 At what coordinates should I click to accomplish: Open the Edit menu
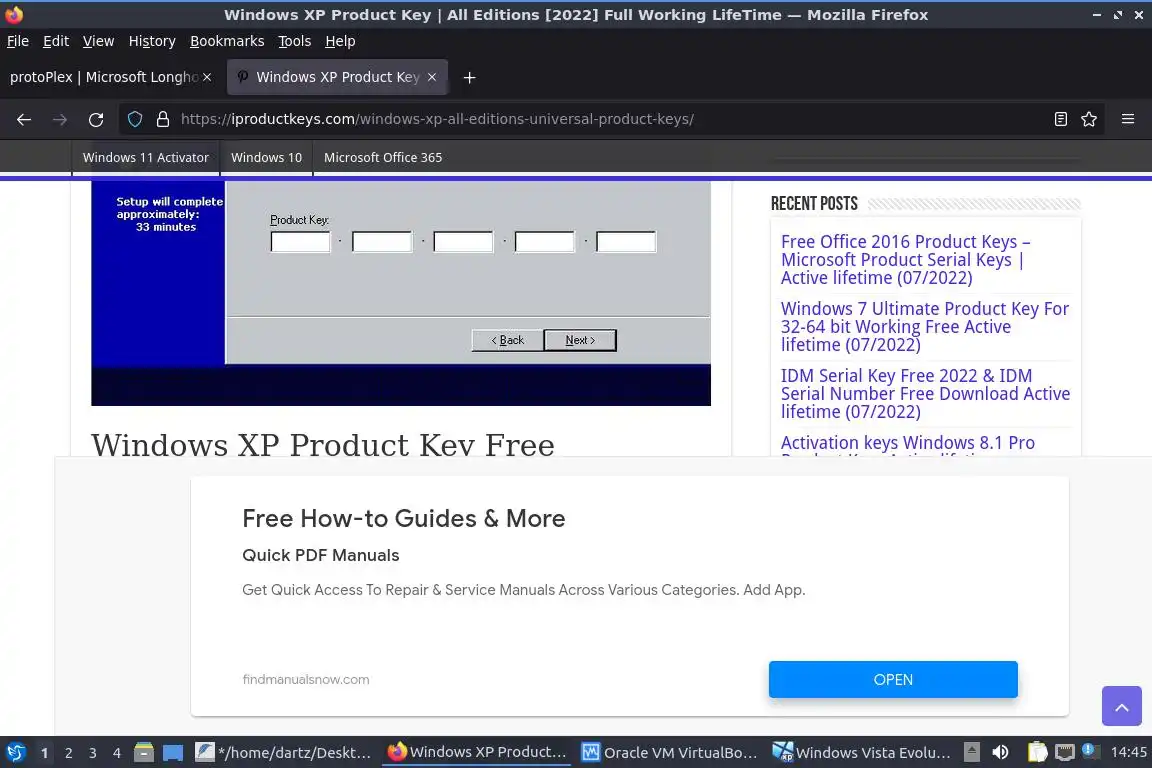click(56, 41)
